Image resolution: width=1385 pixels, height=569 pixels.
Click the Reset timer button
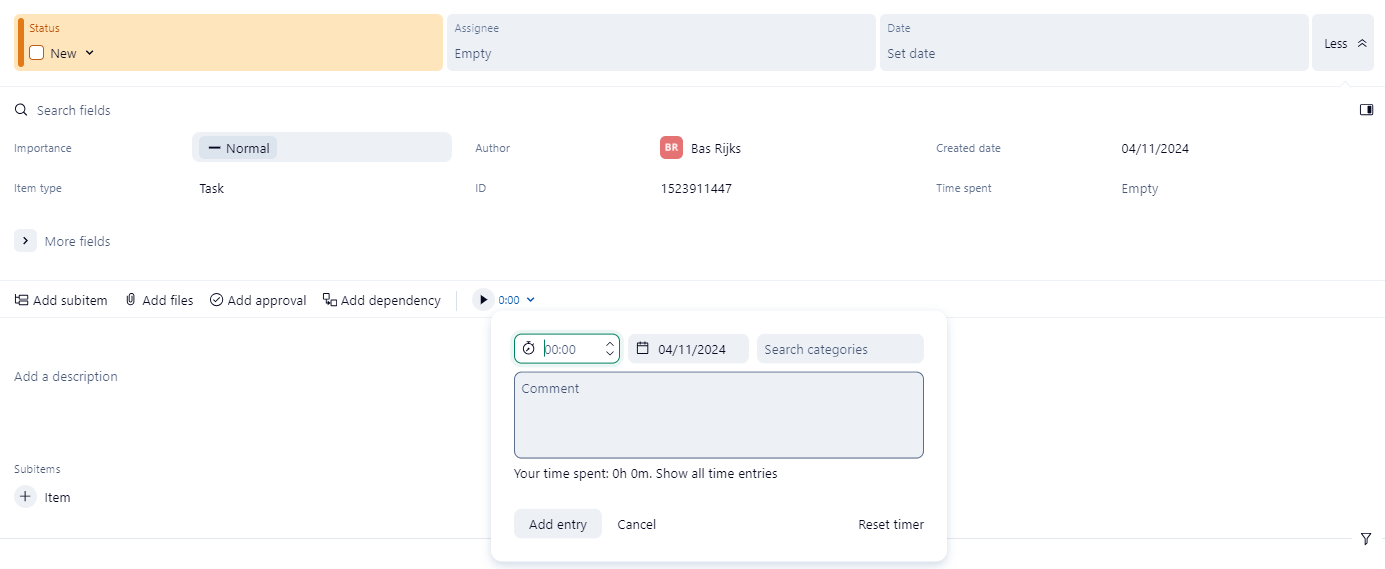pyautogui.click(x=891, y=524)
